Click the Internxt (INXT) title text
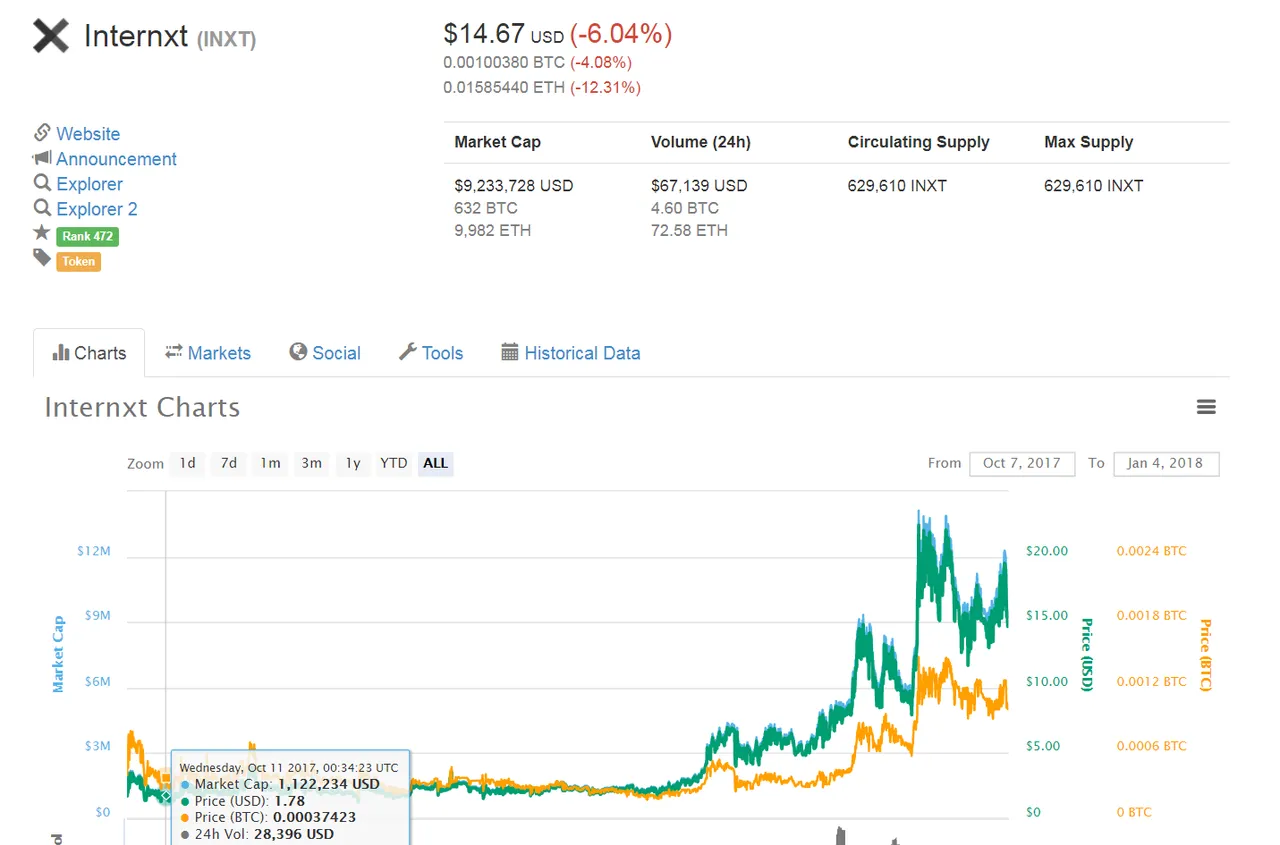Image resolution: width=1280 pixels, height=845 pixels. [x=170, y=37]
